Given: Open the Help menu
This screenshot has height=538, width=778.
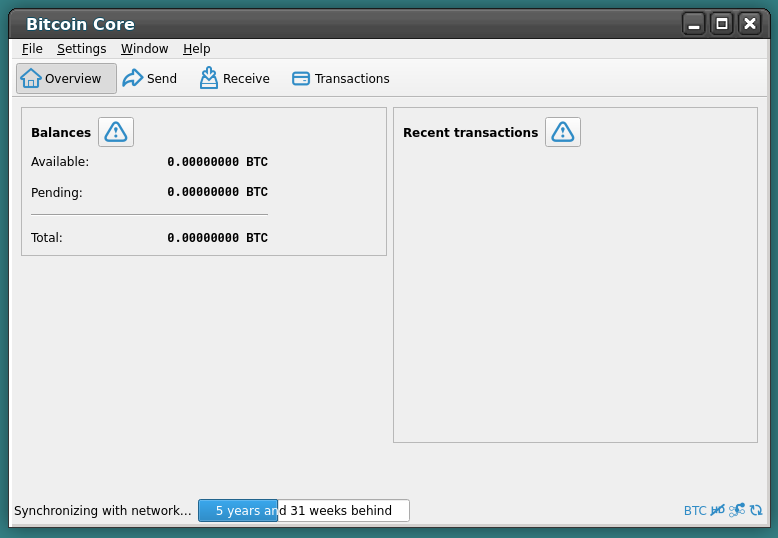Looking at the screenshot, I should click(196, 48).
